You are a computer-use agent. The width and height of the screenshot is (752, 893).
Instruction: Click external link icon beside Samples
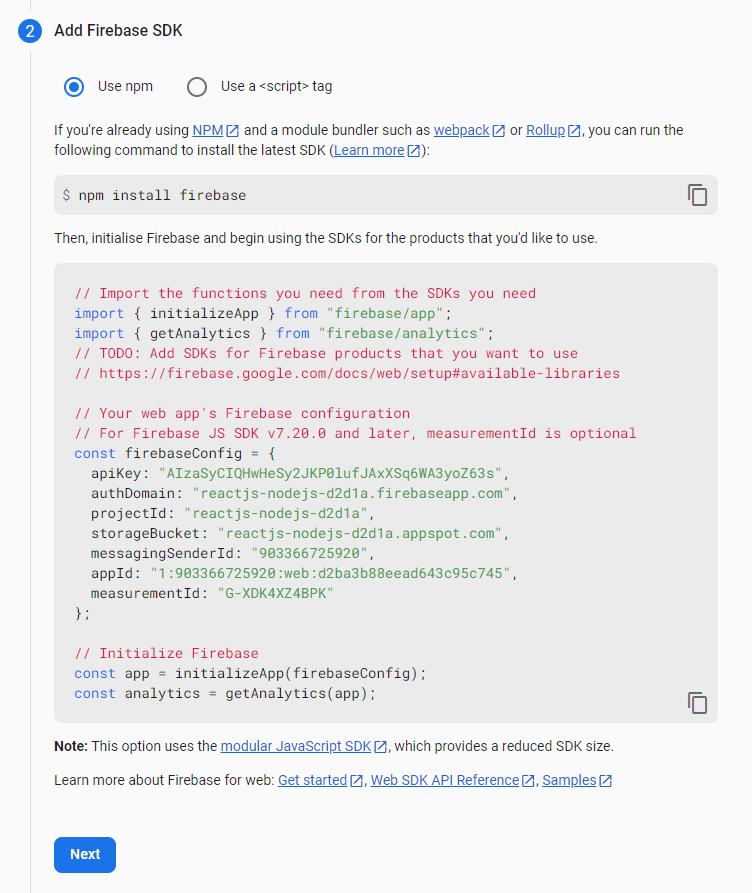coord(606,781)
